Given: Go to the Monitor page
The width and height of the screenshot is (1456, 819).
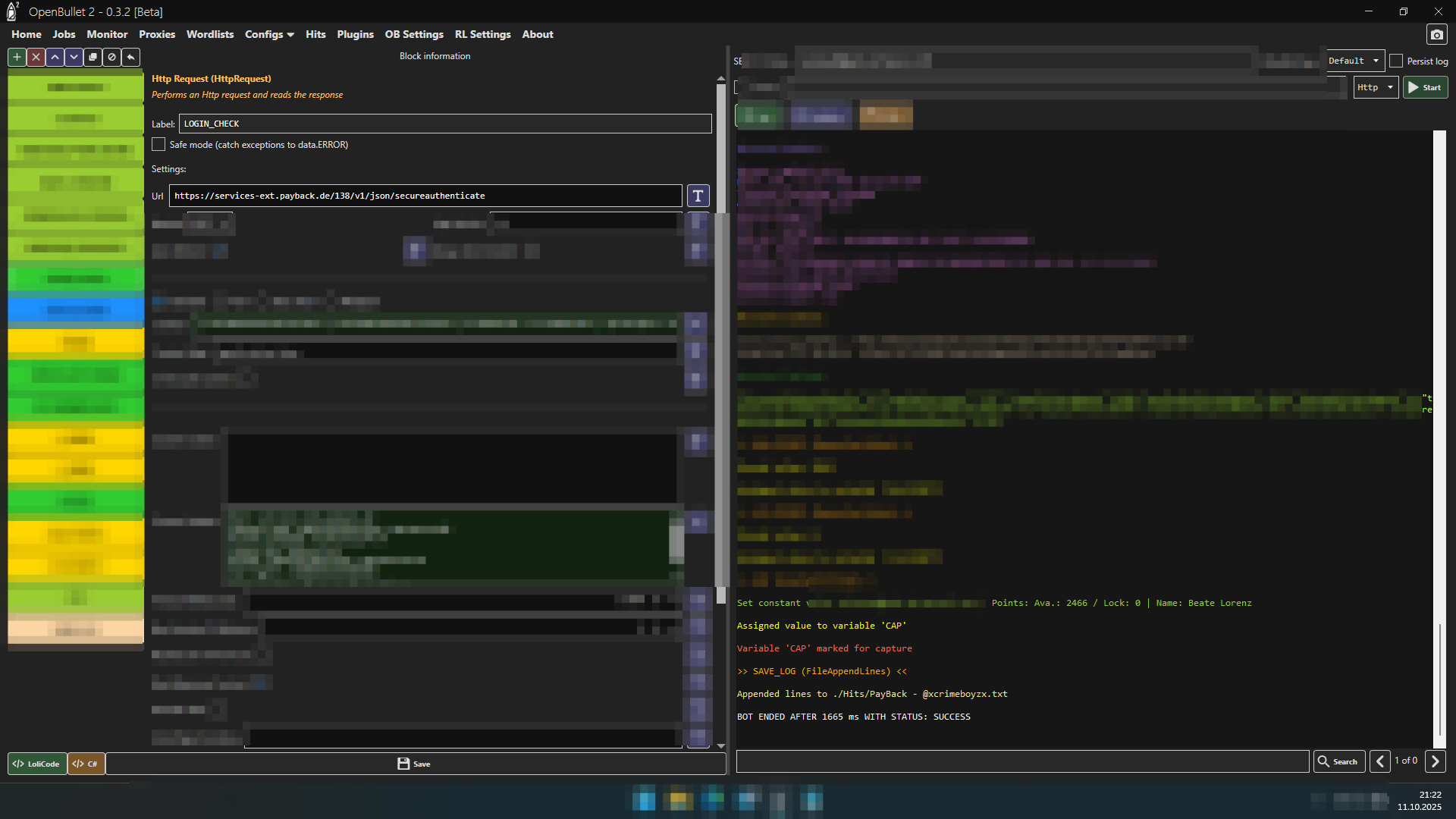Looking at the screenshot, I should pyautogui.click(x=107, y=34).
